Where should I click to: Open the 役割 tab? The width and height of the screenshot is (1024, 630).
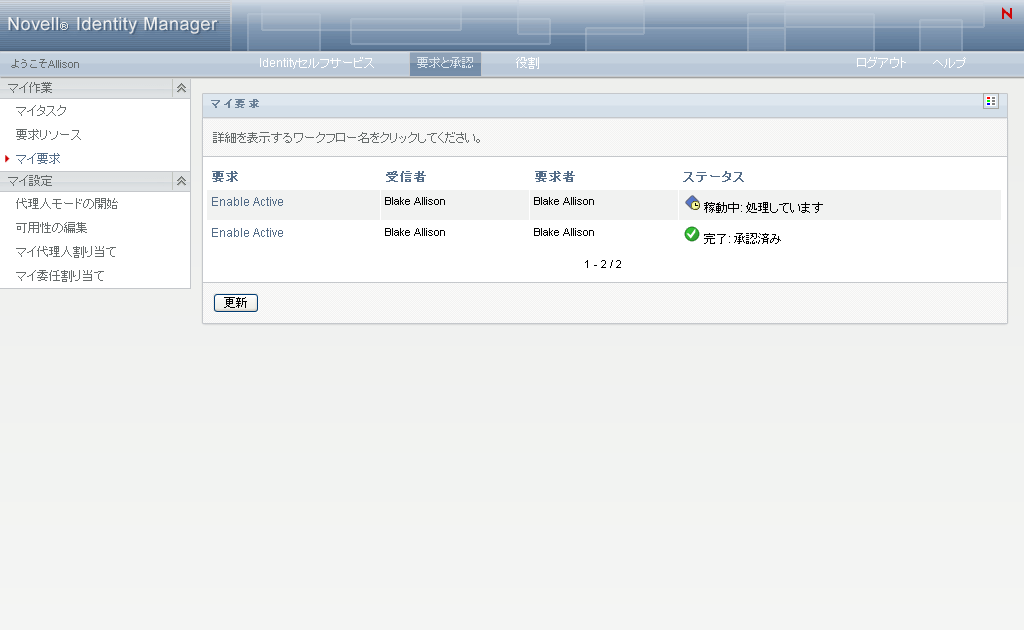tap(527, 63)
